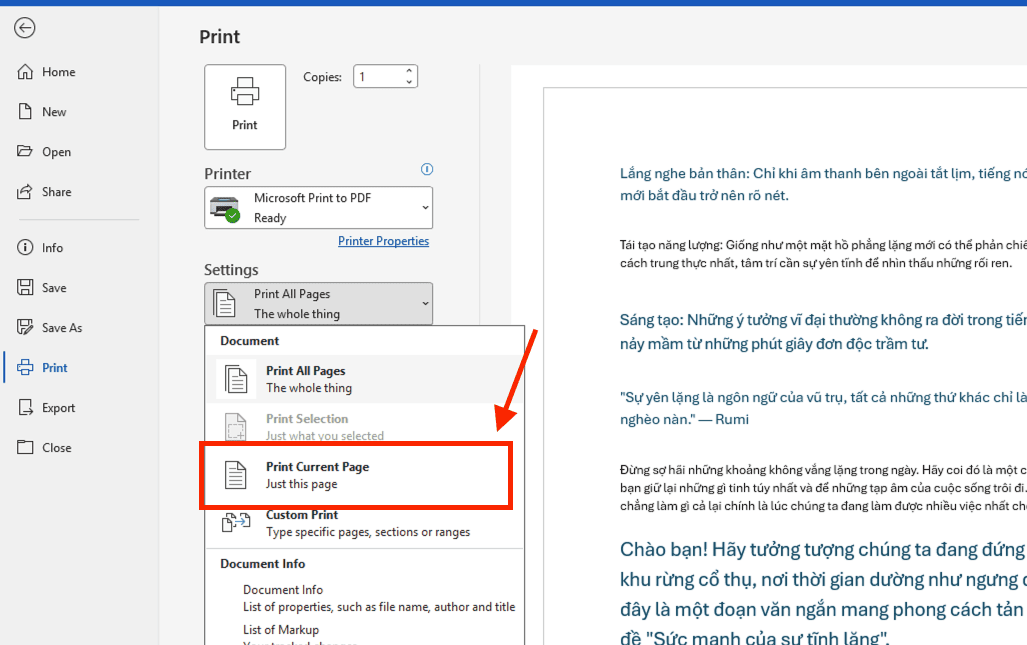The height and width of the screenshot is (645, 1027).
Task: Choose Print All Pages in dropdown list
Action: (365, 379)
